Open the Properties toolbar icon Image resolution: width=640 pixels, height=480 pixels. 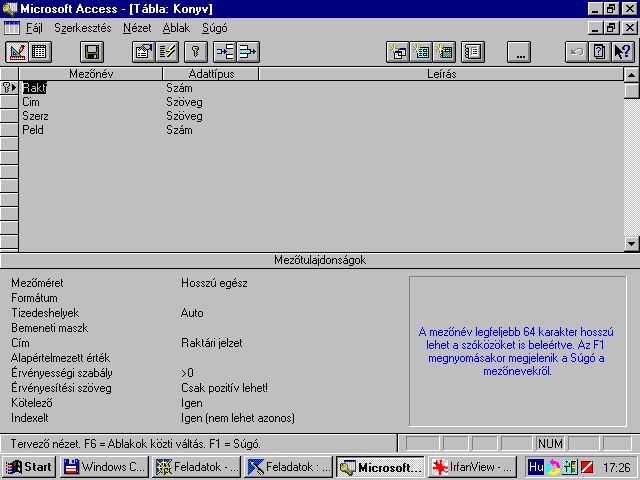144,51
